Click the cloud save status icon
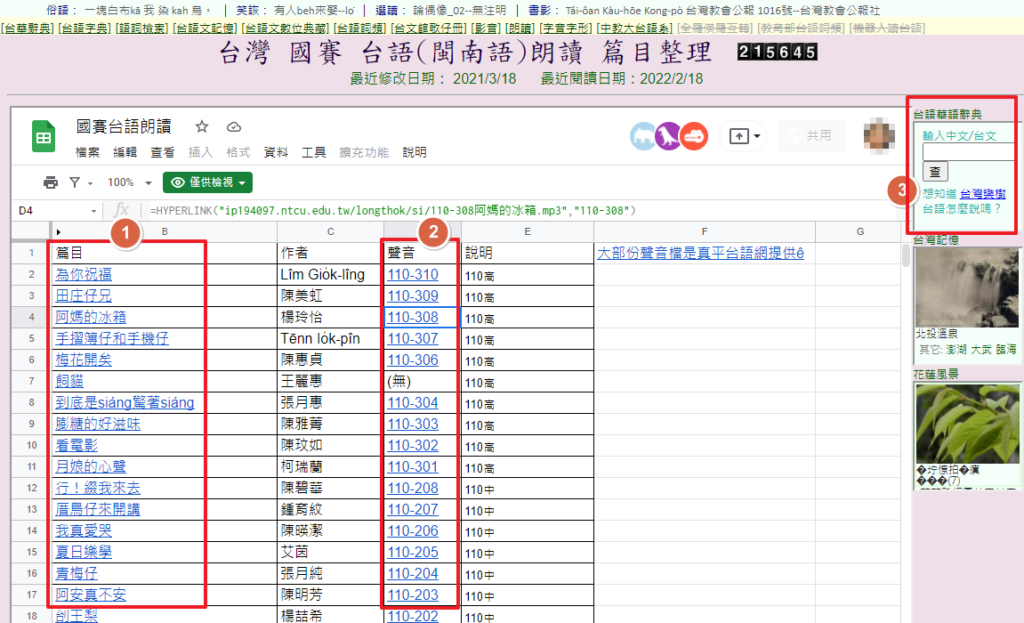 234,127
